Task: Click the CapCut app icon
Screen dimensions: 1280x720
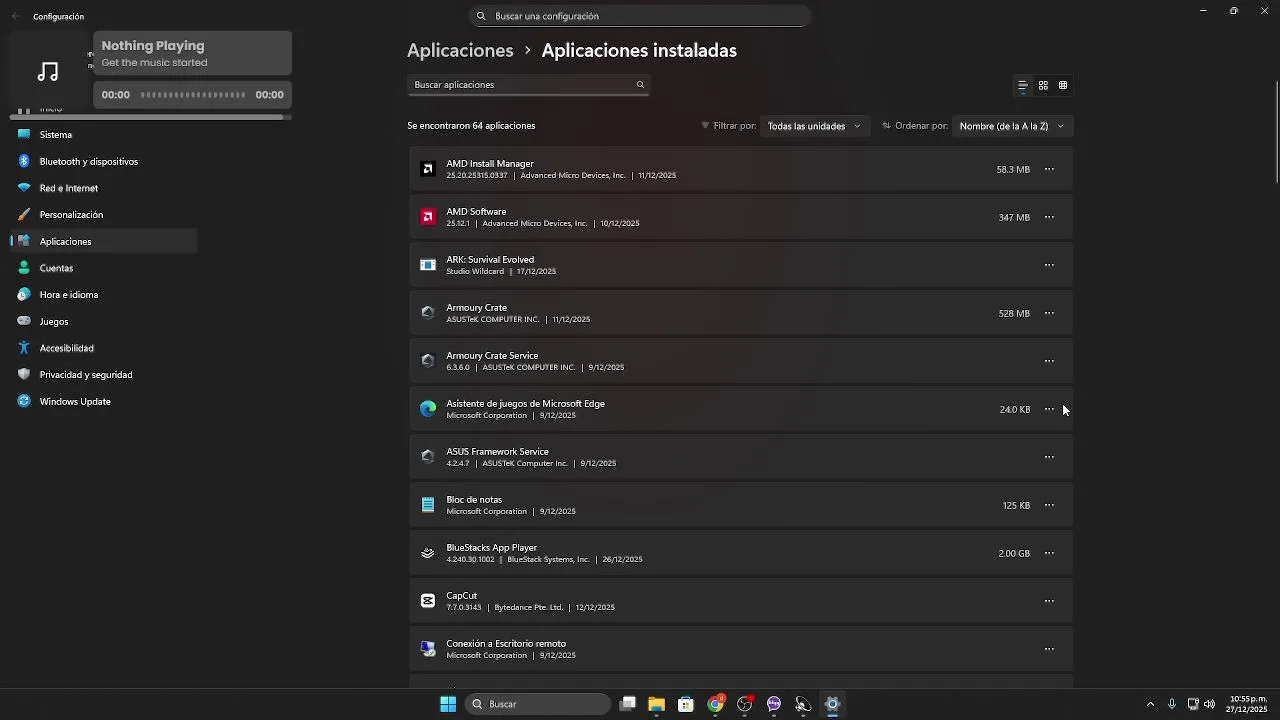Action: (428, 601)
